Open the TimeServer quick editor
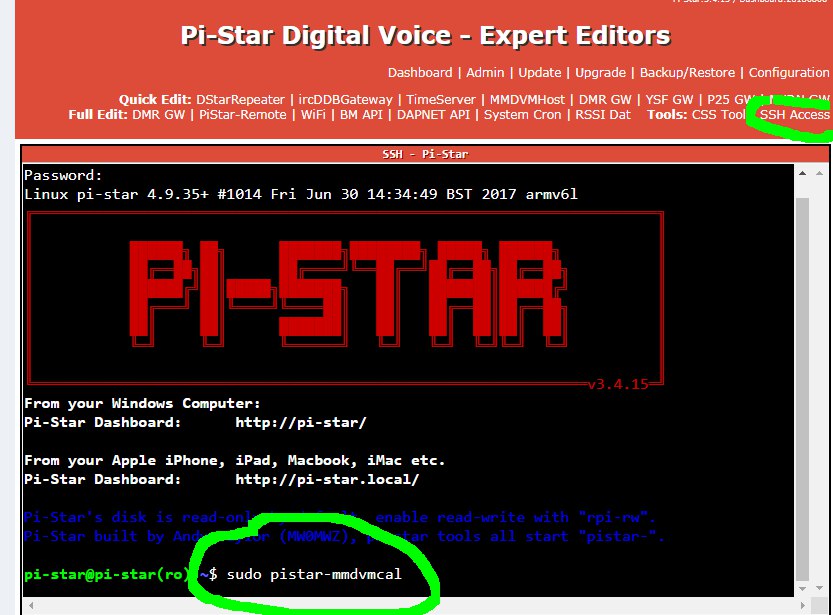 pyautogui.click(x=441, y=99)
